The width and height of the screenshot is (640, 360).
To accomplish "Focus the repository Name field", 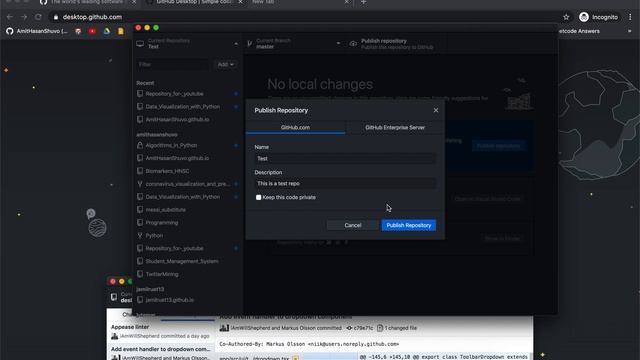I will point(345,158).
